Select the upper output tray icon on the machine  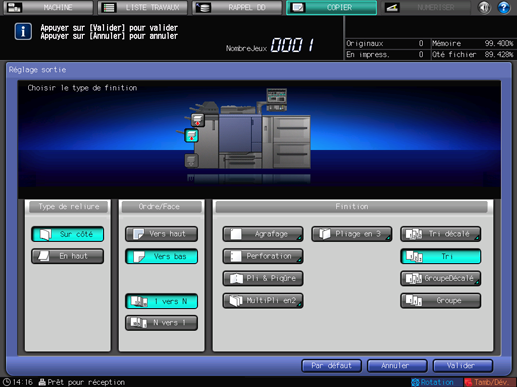197,120
